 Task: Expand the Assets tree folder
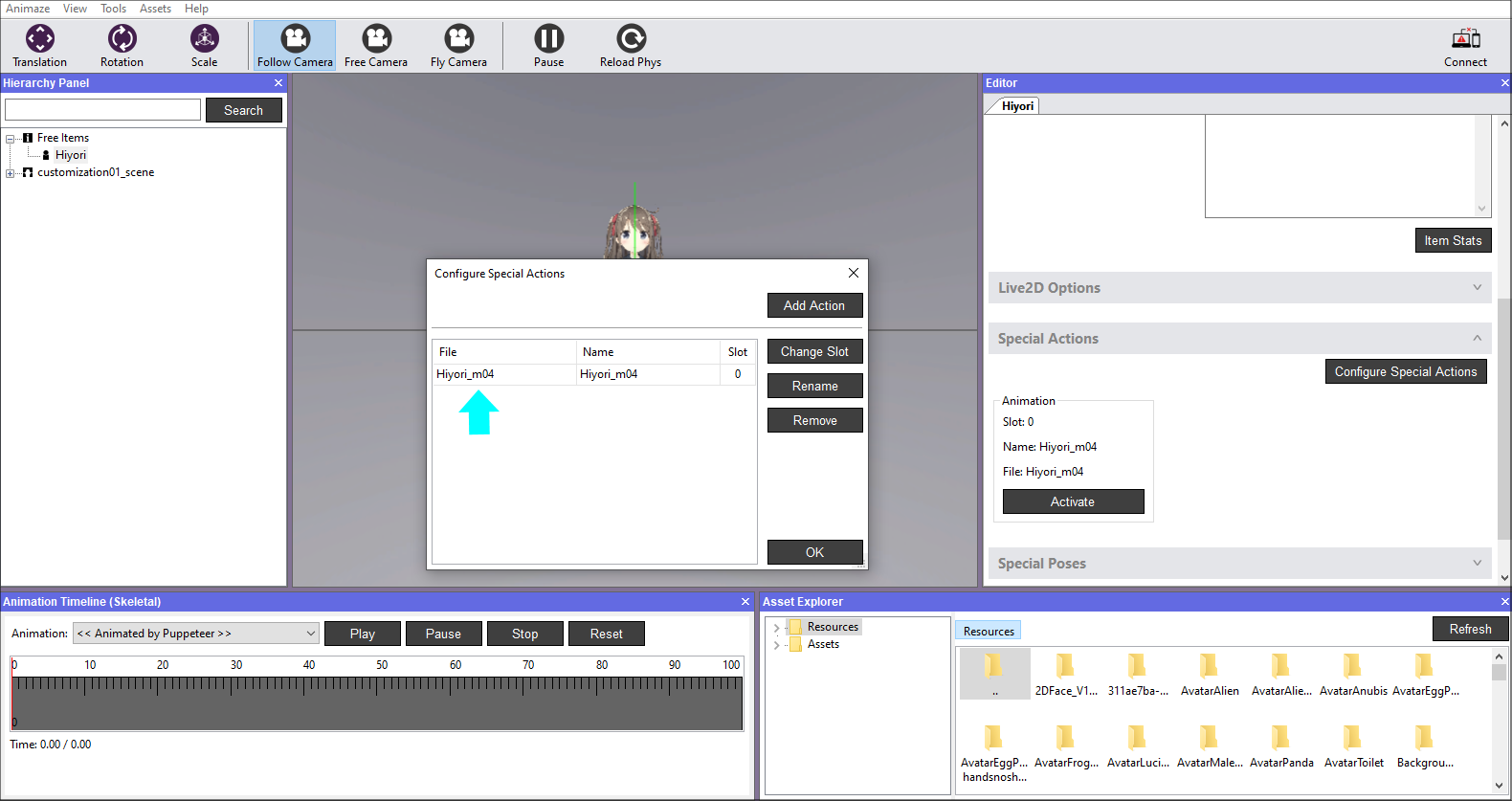coord(776,645)
